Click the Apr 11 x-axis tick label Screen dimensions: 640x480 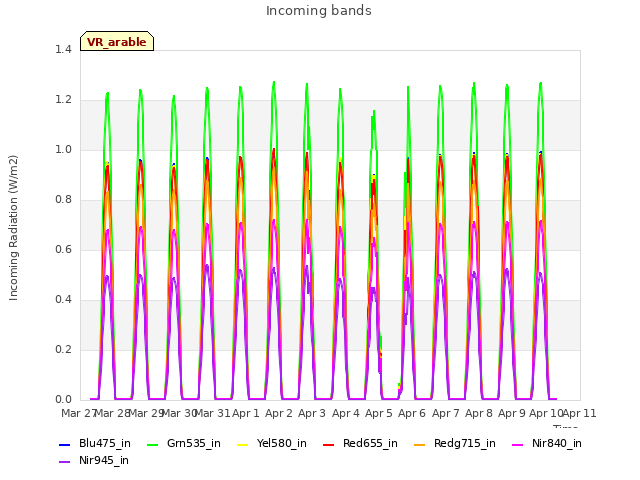580,413
